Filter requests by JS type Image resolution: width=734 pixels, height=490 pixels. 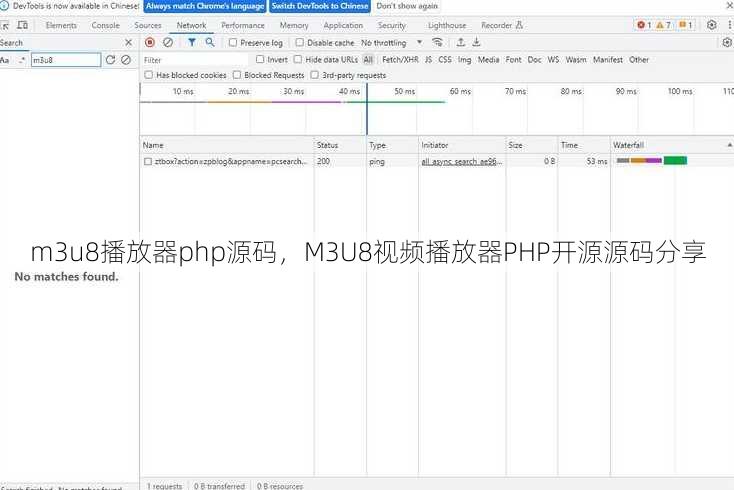click(x=428, y=59)
